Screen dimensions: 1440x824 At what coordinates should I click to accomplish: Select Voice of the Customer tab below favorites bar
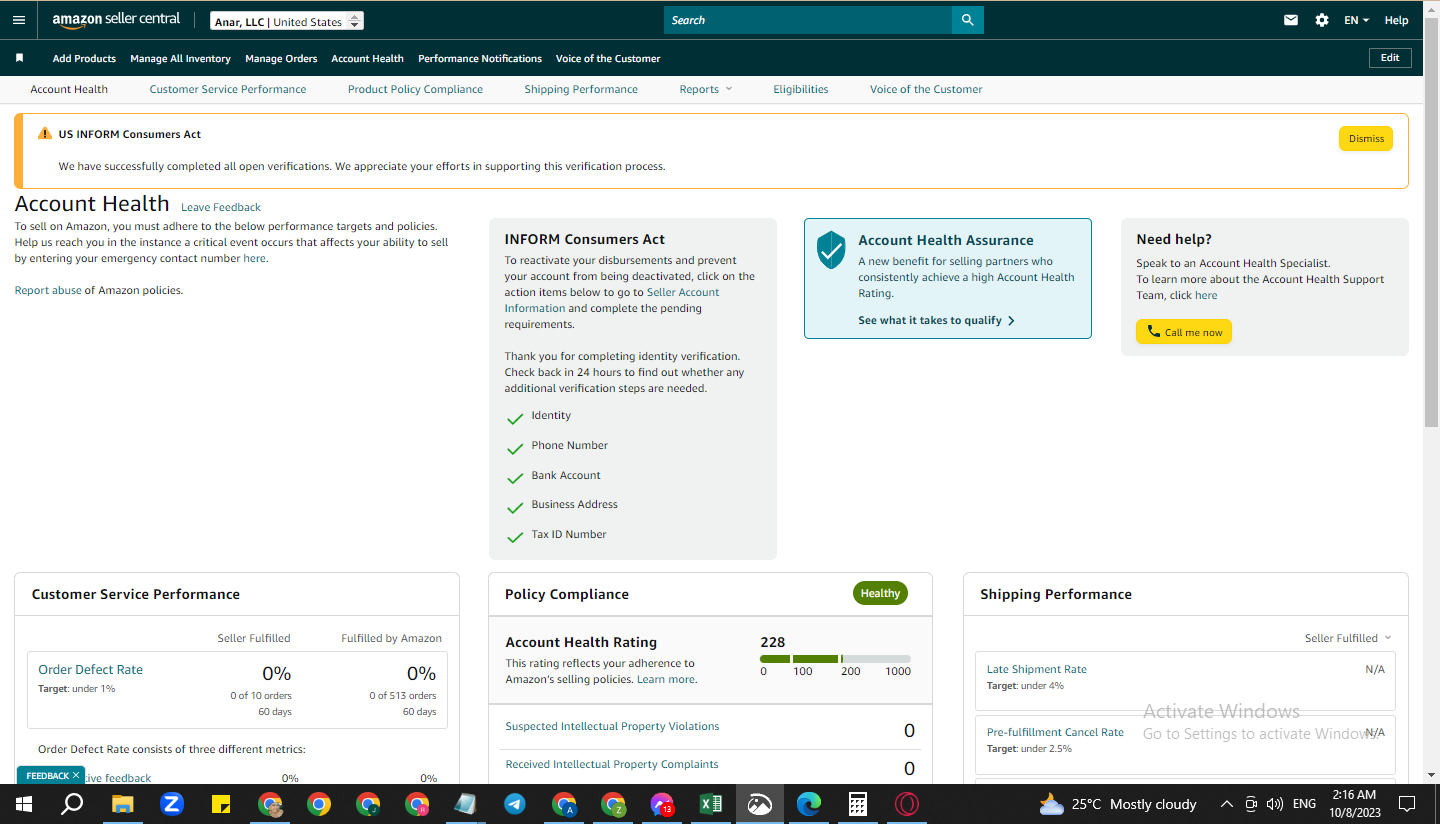point(926,89)
